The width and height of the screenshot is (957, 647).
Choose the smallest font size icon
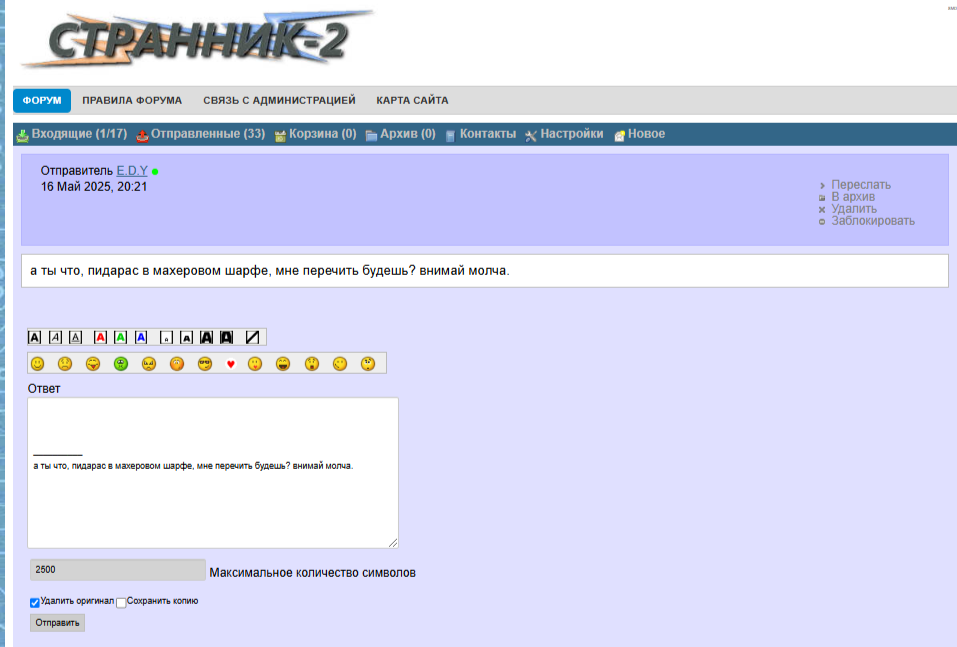pyautogui.click(x=166, y=337)
